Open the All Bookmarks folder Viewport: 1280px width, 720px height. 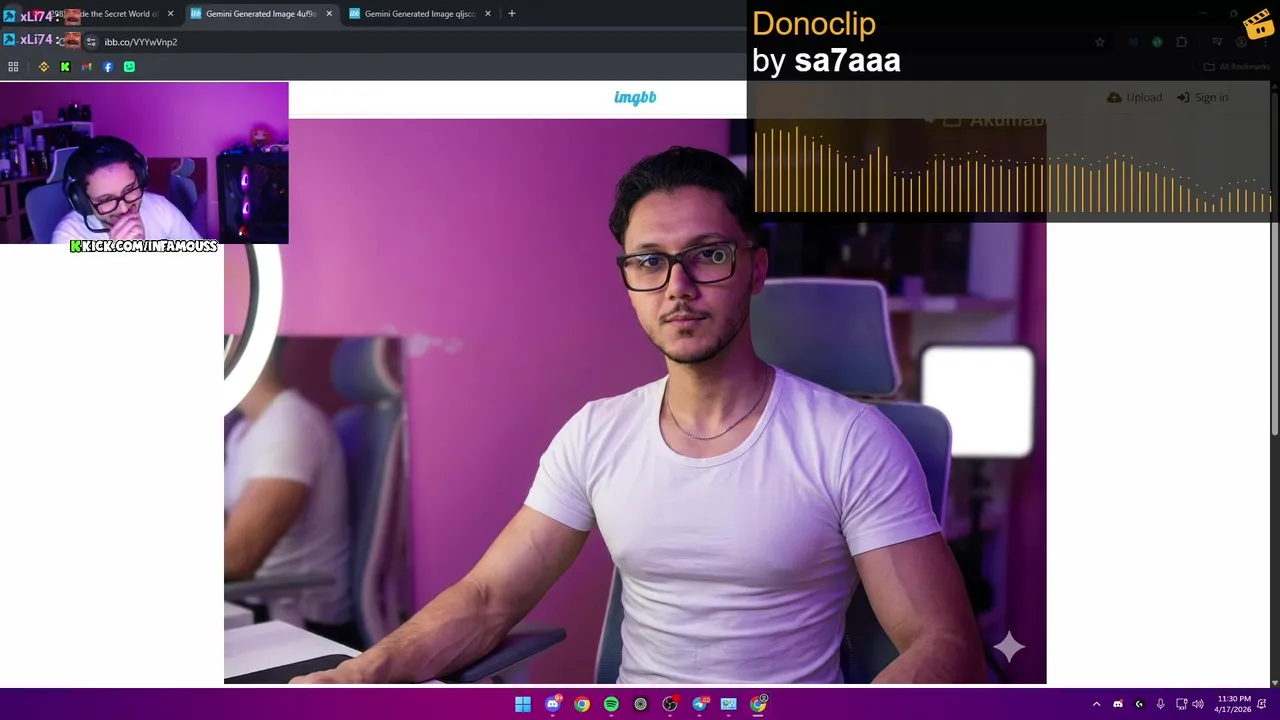(1236, 67)
